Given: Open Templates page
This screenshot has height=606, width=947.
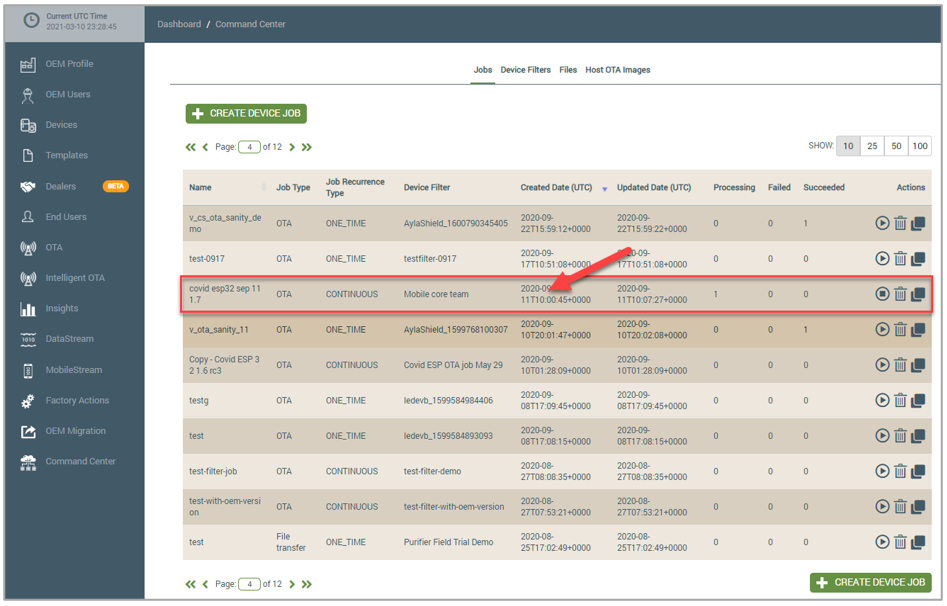Looking at the screenshot, I should coord(66,155).
